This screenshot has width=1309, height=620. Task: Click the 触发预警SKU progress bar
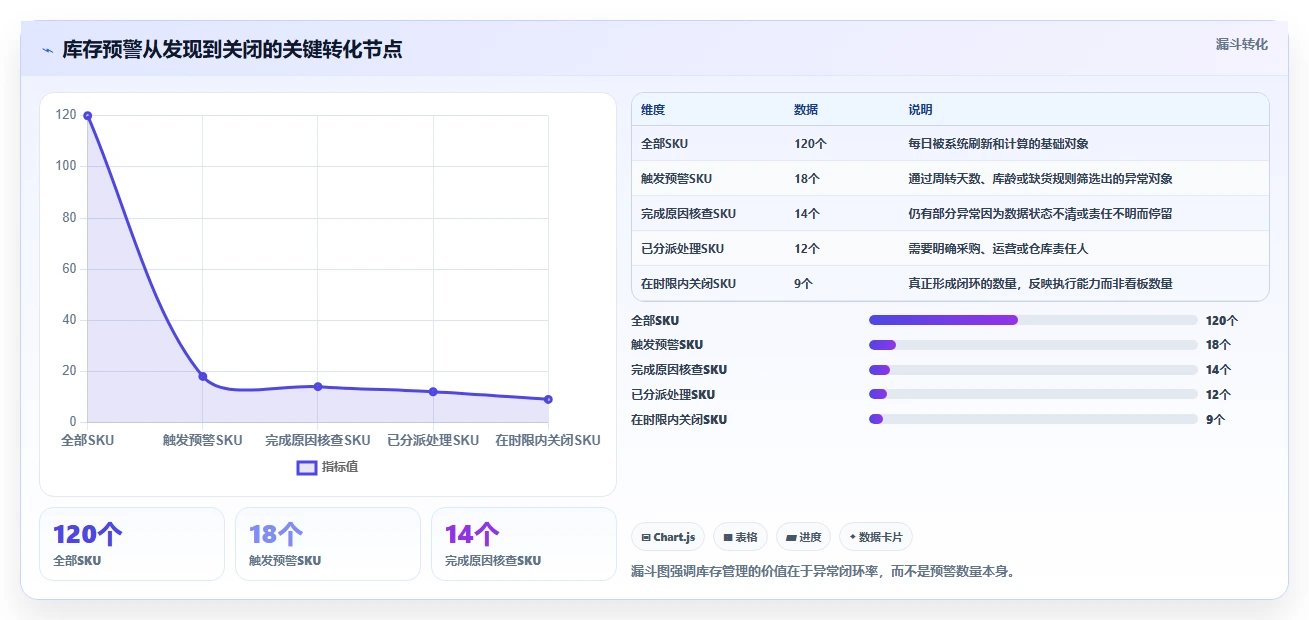pyautogui.click(x=1033, y=345)
